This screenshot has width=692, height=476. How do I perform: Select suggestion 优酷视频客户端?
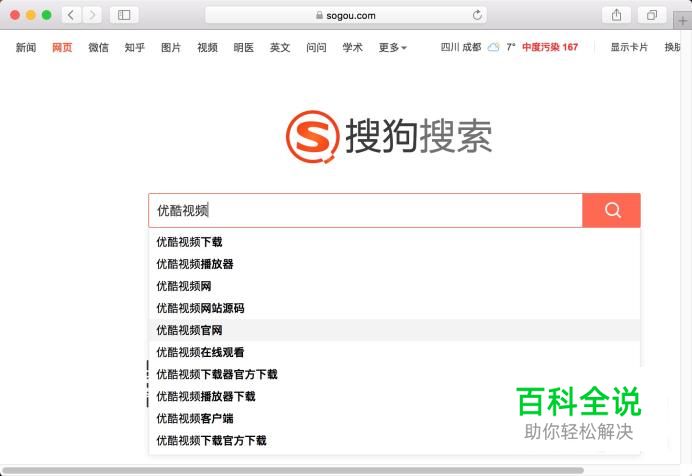pyautogui.click(x=395, y=418)
